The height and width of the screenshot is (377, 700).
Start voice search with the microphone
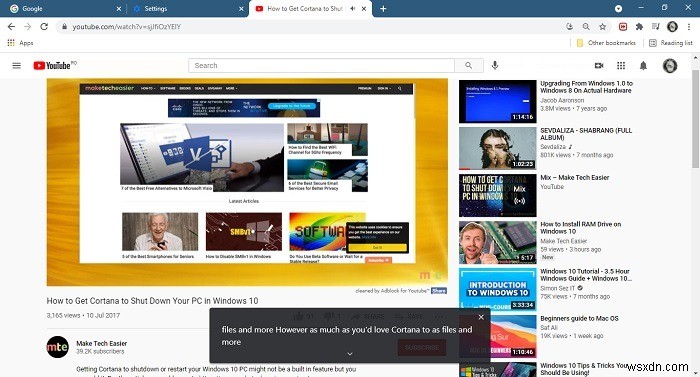pos(495,66)
